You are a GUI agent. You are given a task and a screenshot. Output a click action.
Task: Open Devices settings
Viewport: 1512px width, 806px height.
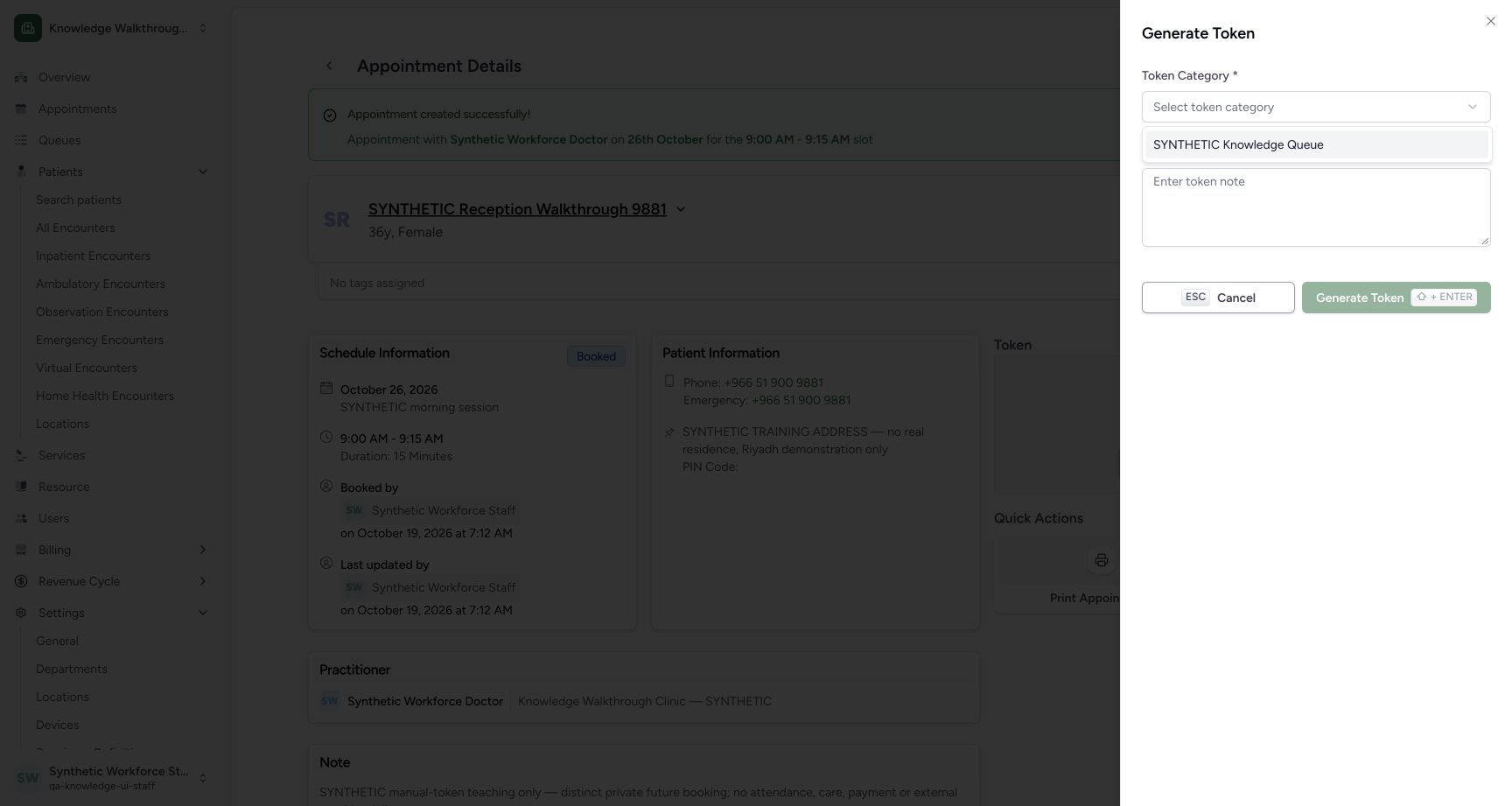point(58,725)
